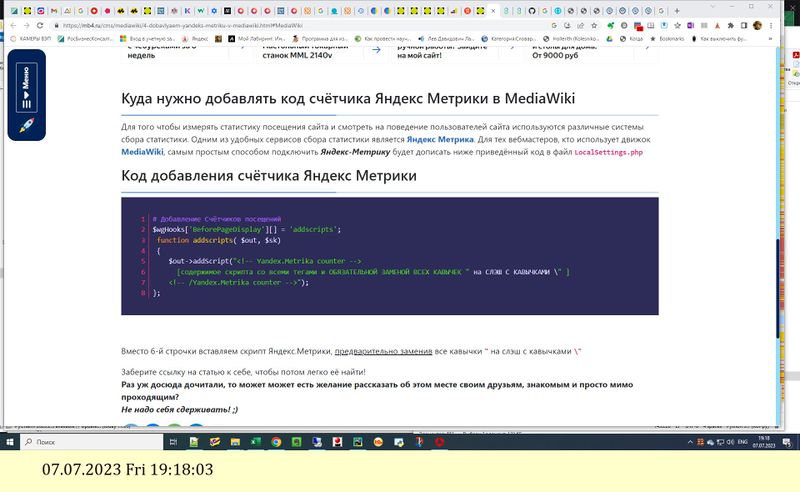800x492 pixels.
Task: Click code line $out->addScript
Action: 265,261
